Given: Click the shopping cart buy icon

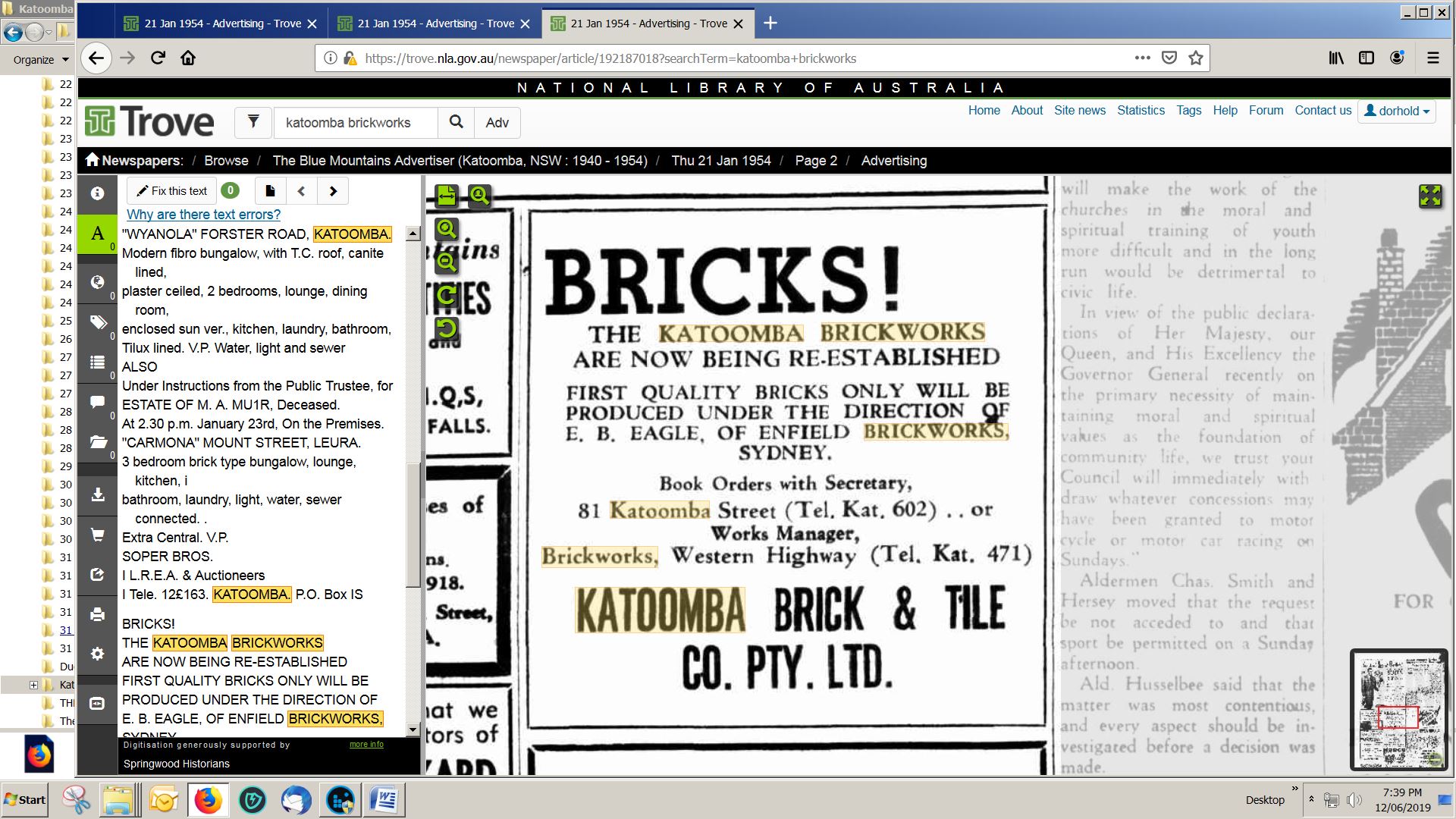Looking at the screenshot, I should pos(97,535).
